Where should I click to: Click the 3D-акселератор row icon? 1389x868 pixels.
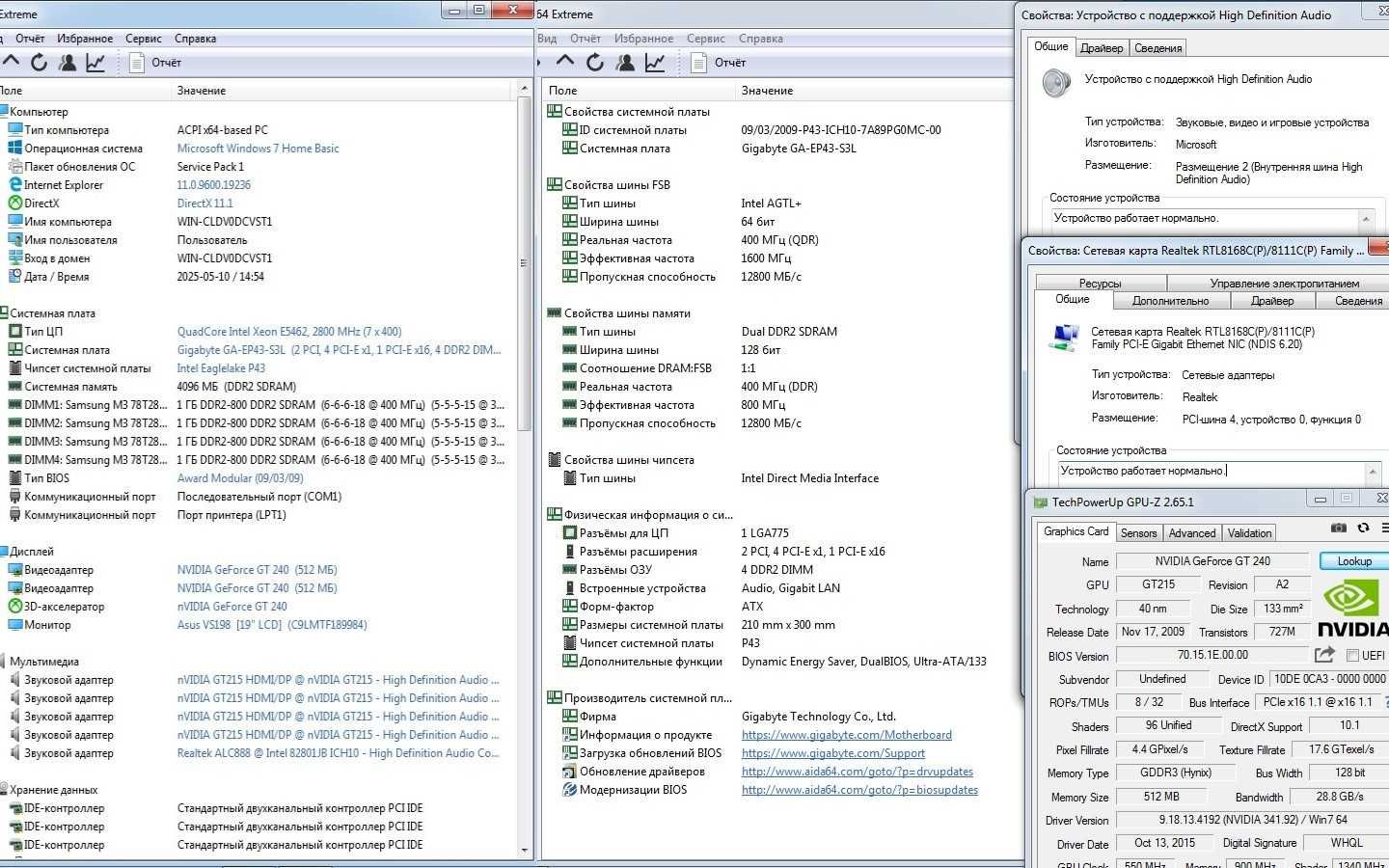point(15,606)
